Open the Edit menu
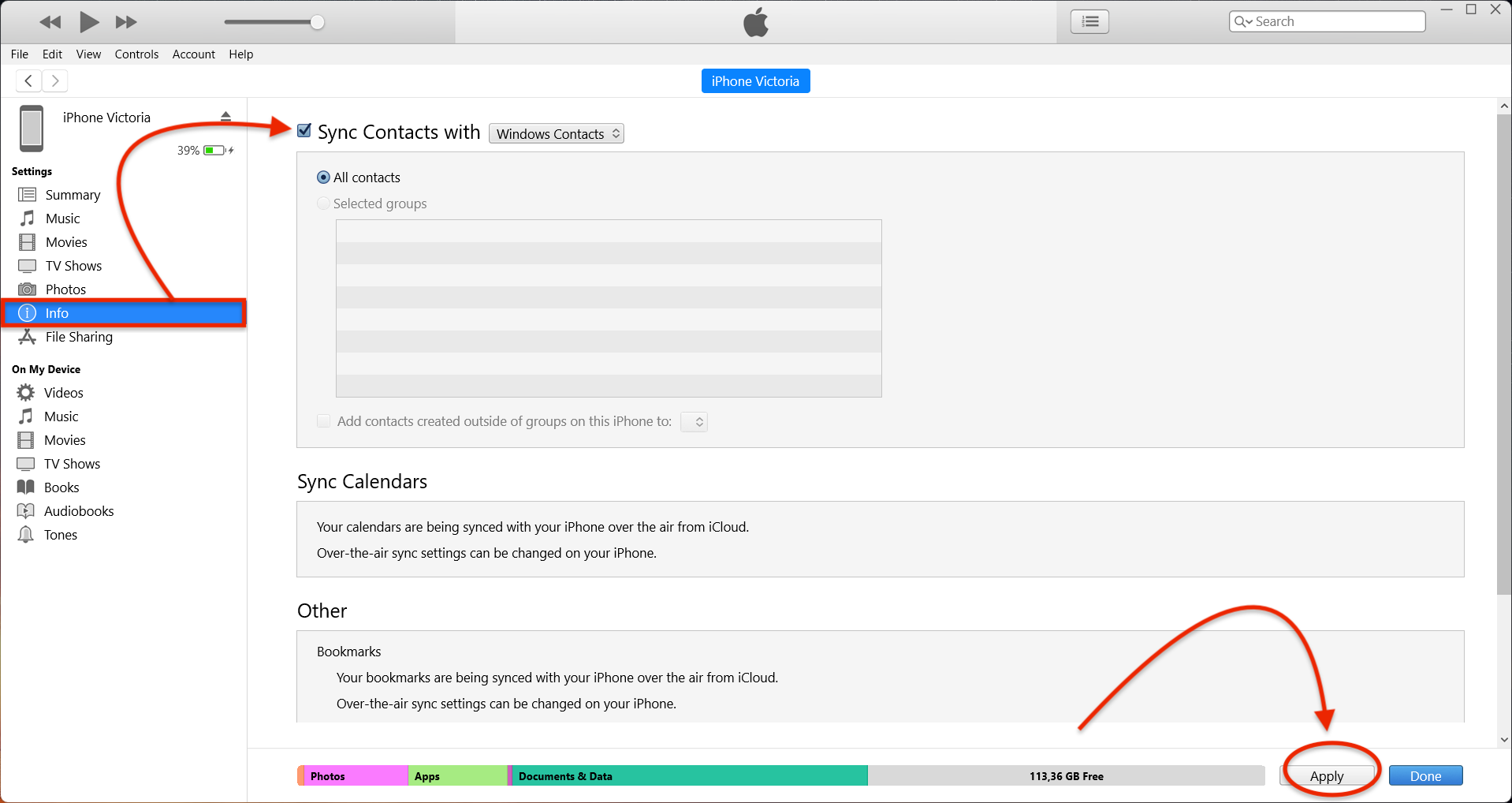The width and height of the screenshot is (1512, 803). click(x=52, y=54)
